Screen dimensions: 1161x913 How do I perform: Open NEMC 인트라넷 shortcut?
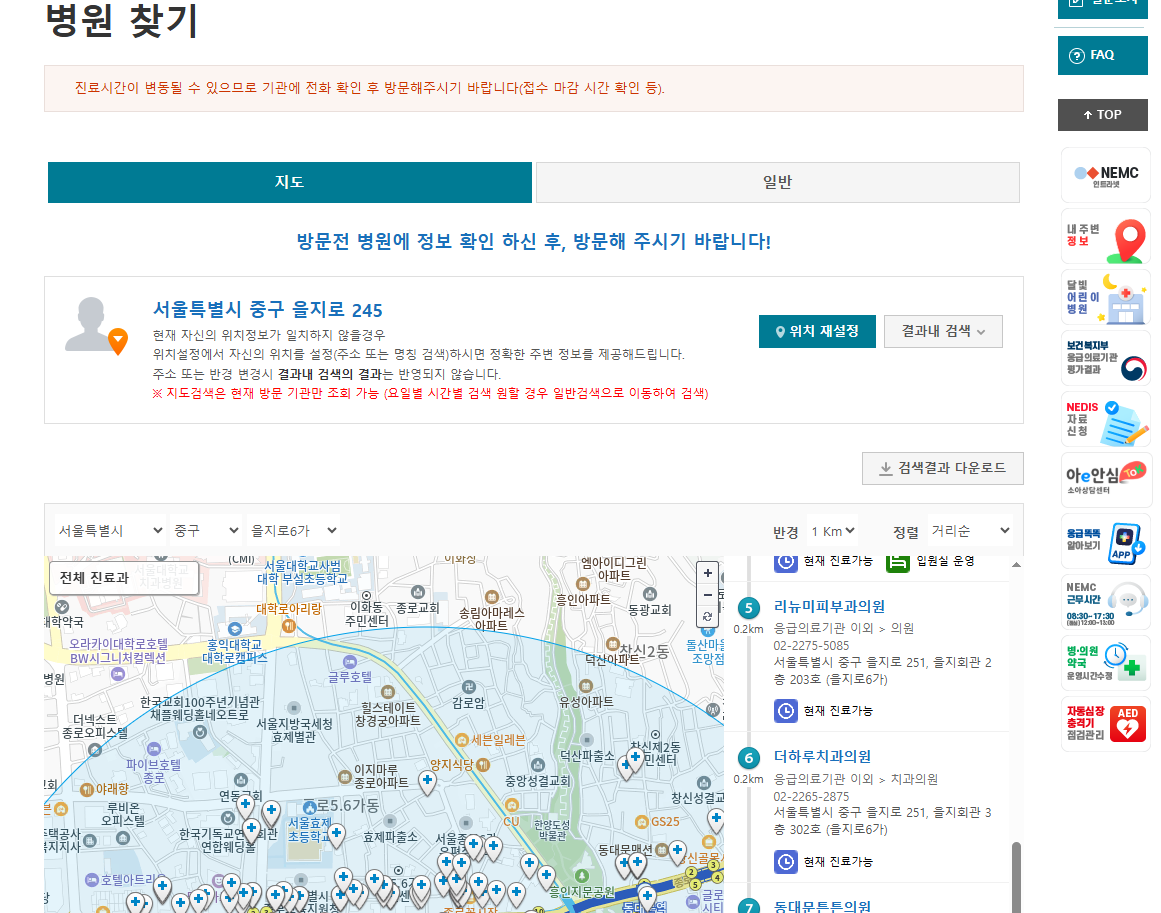[x=1105, y=175]
